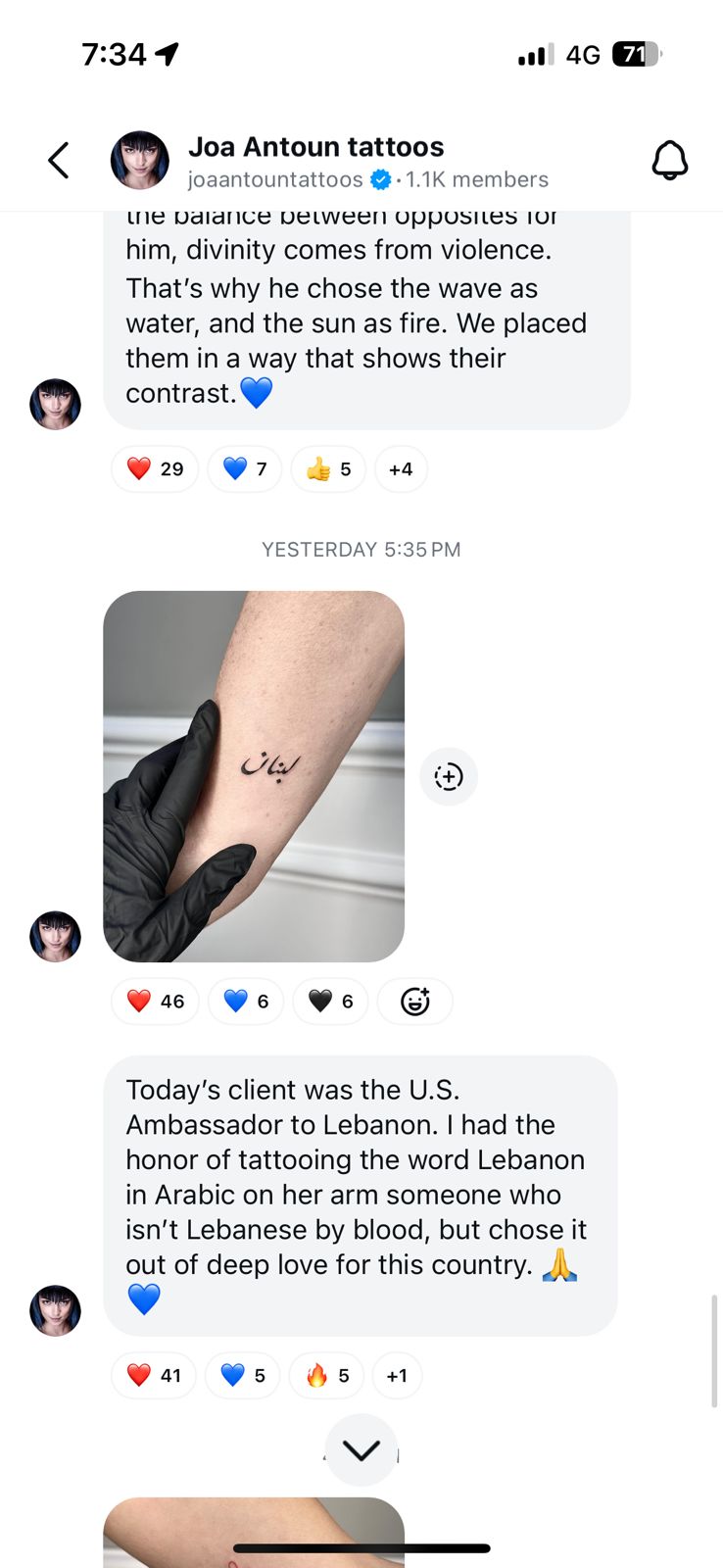Toggle red heart reaction with 46 count
This screenshot has width=723, height=1568.
[156, 1002]
